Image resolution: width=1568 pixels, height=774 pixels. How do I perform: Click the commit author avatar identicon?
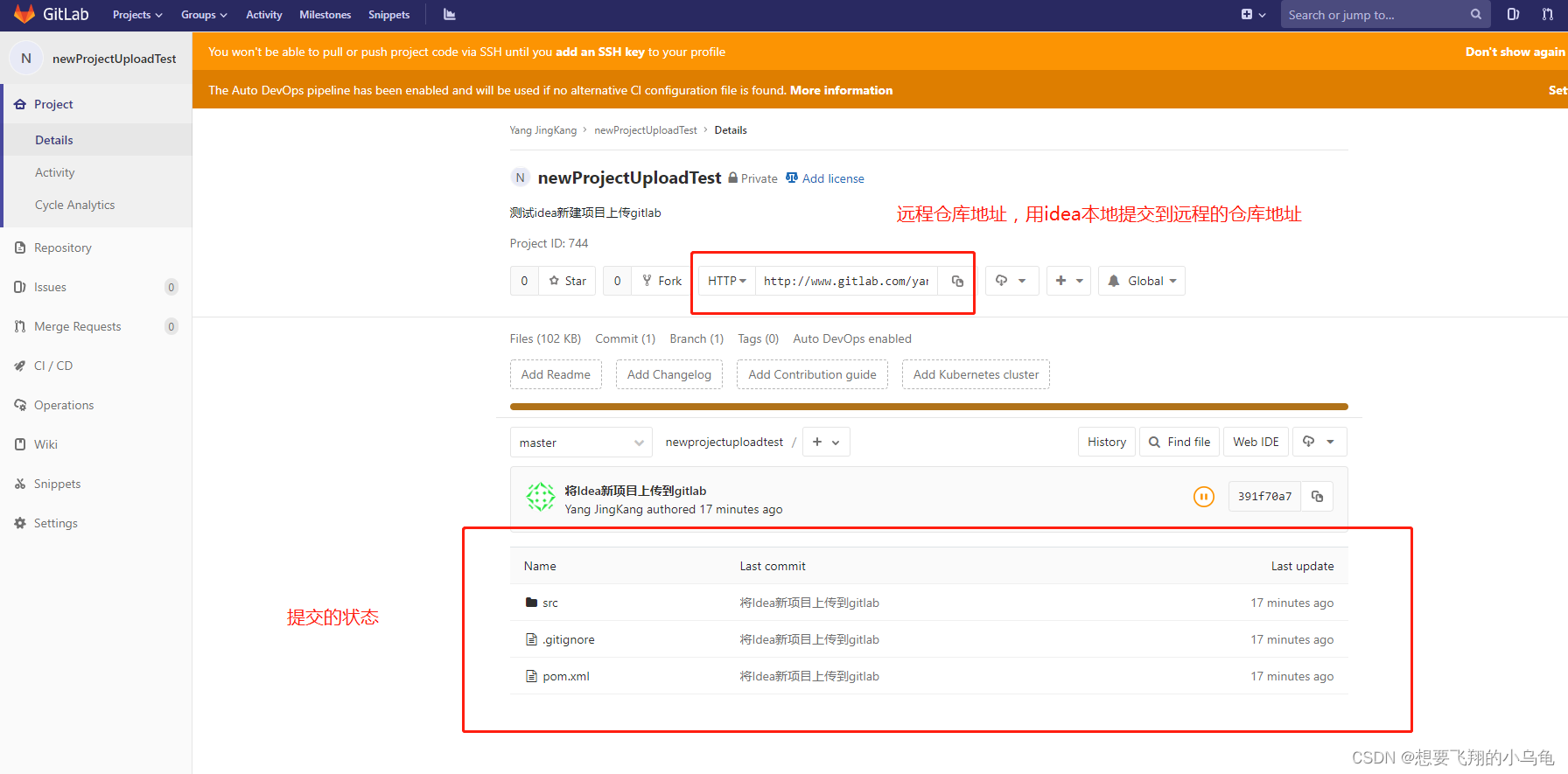point(540,497)
